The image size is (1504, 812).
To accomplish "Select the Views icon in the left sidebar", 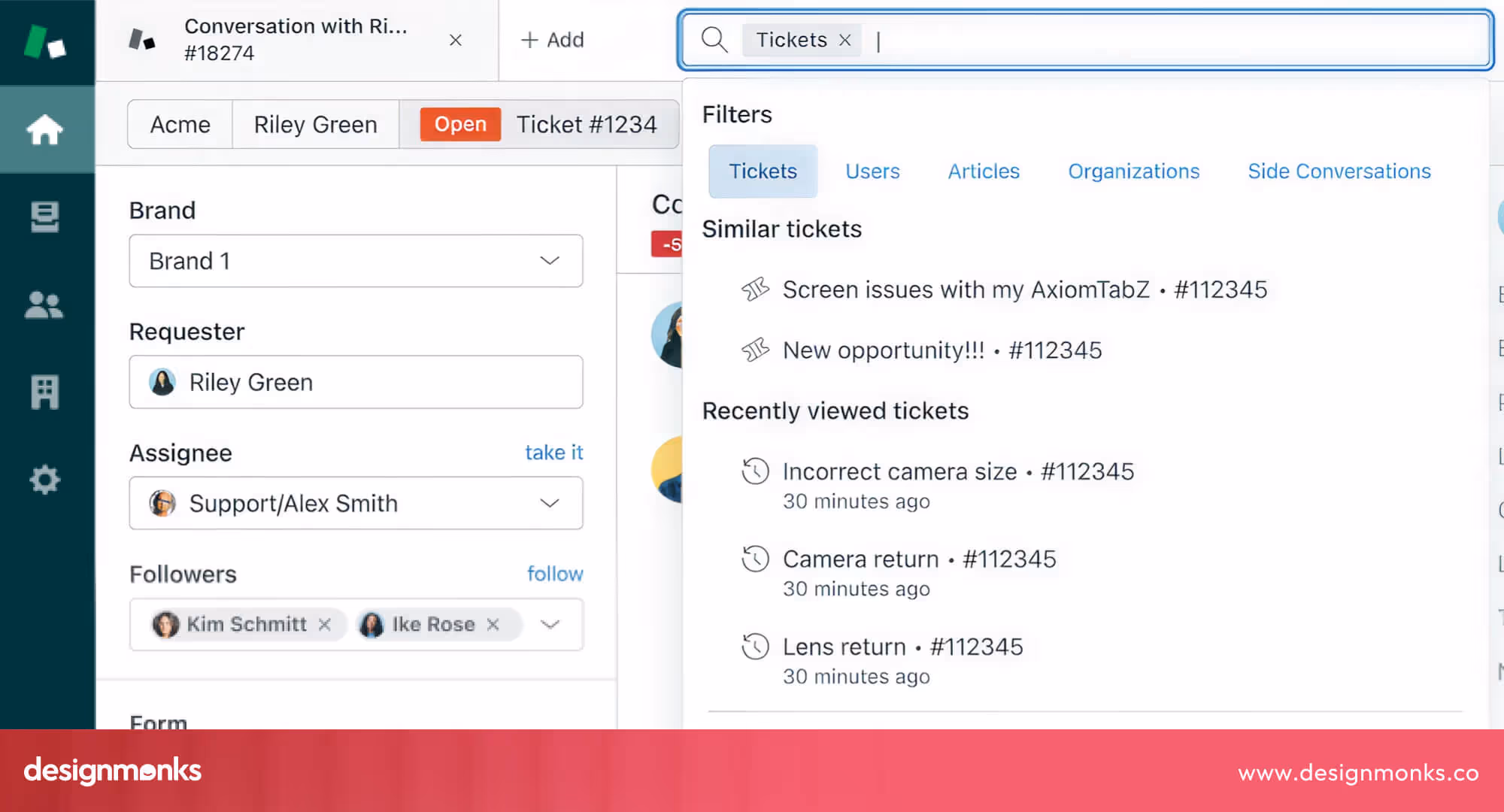I will pyautogui.click(x=46, y=217).
